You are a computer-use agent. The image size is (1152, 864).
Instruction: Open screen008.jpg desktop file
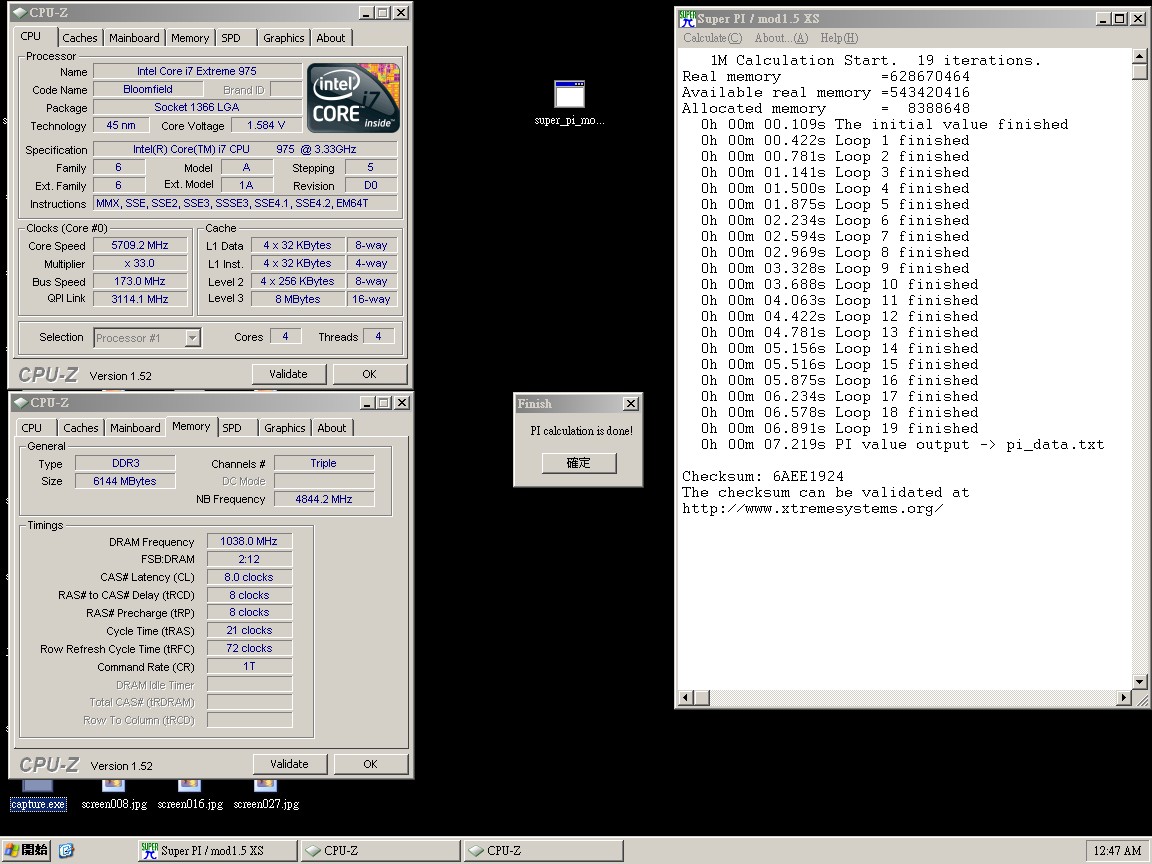click(114, 794)
